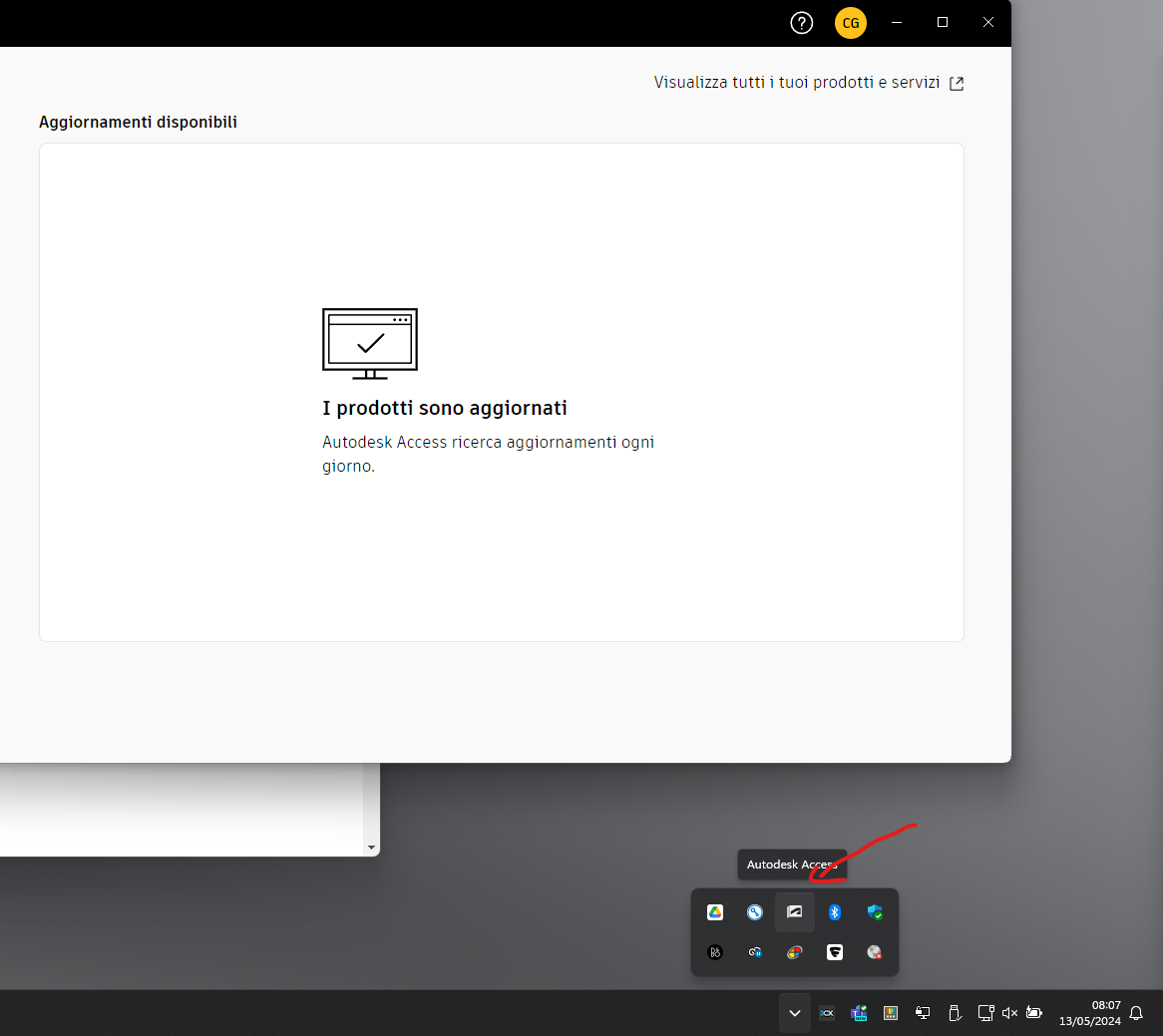Click the battery status indicator
The width and height of the screenshot is (1163, 1036).
pos(1034,1012)
